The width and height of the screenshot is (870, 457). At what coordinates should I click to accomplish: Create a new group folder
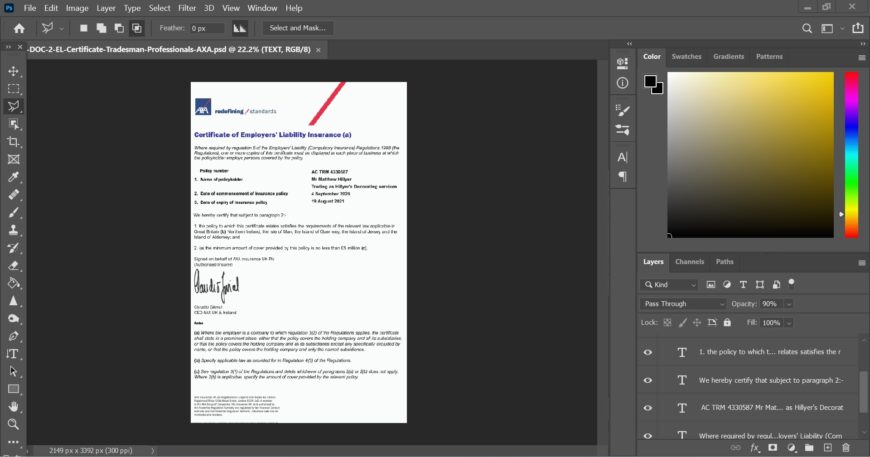pyautogui.click(x=809, y=448)
